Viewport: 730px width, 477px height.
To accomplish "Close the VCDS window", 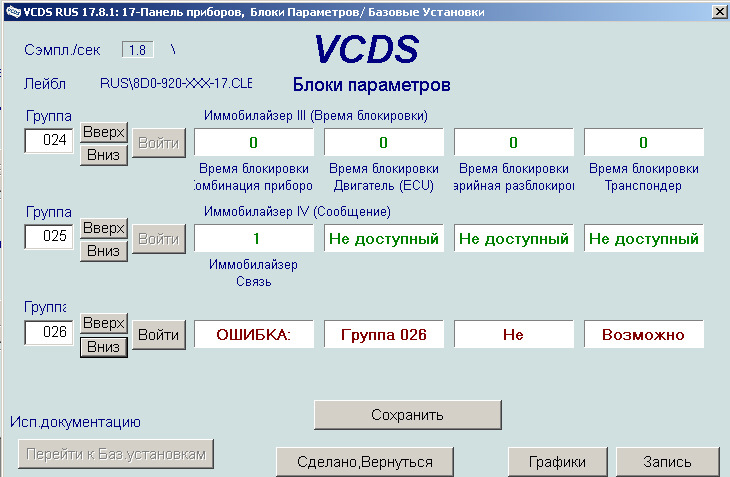I will [x=720, y=11].
